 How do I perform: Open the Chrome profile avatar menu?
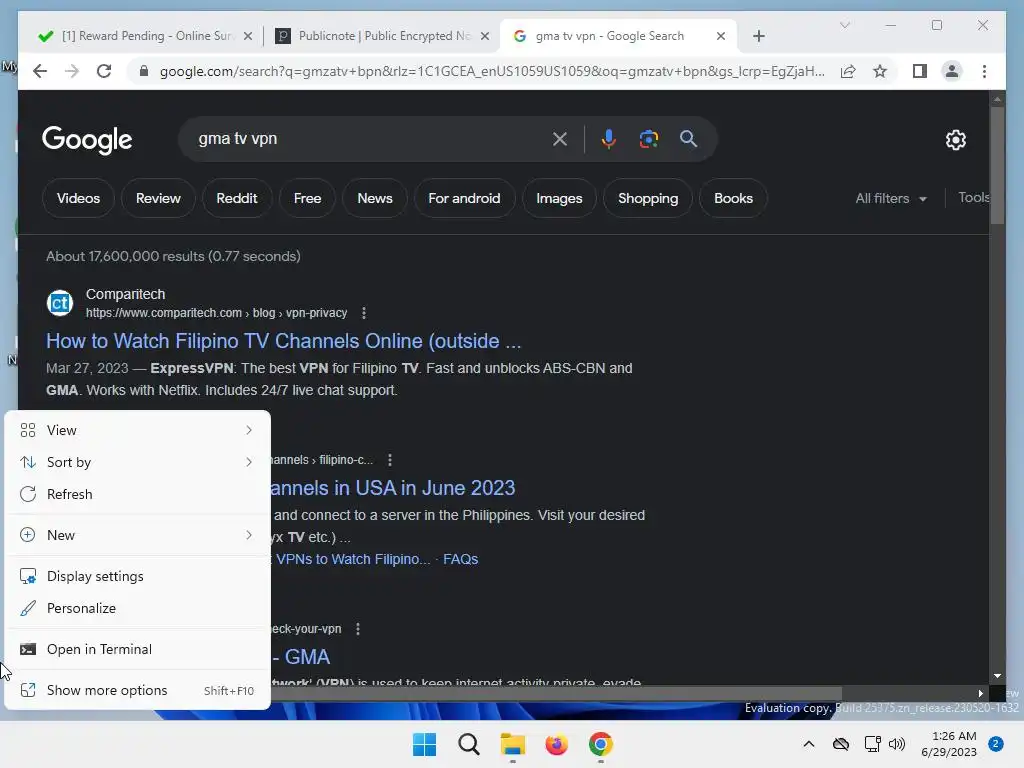click(952, 71)
